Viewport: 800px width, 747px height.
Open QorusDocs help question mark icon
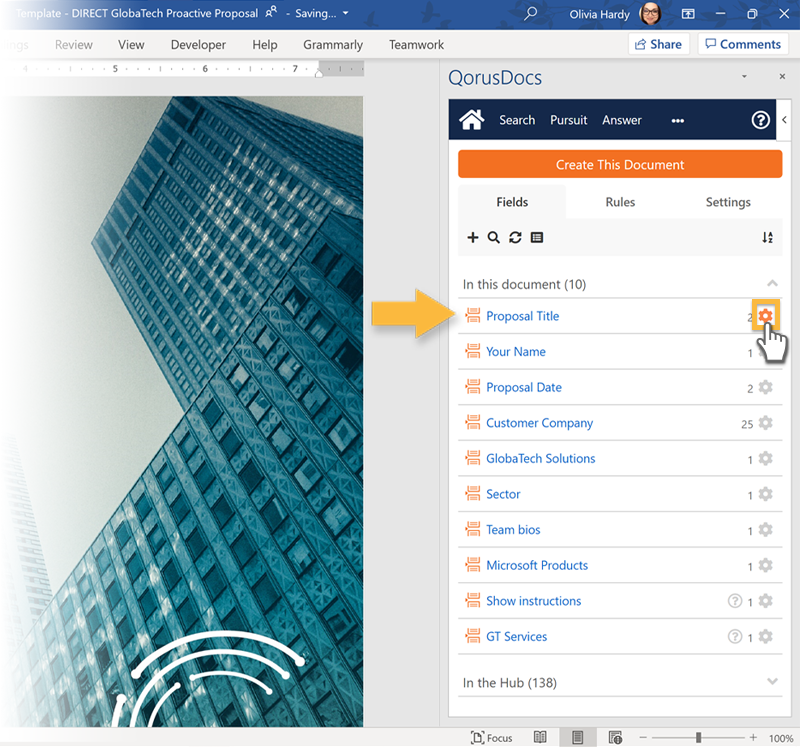click(760, 120)
